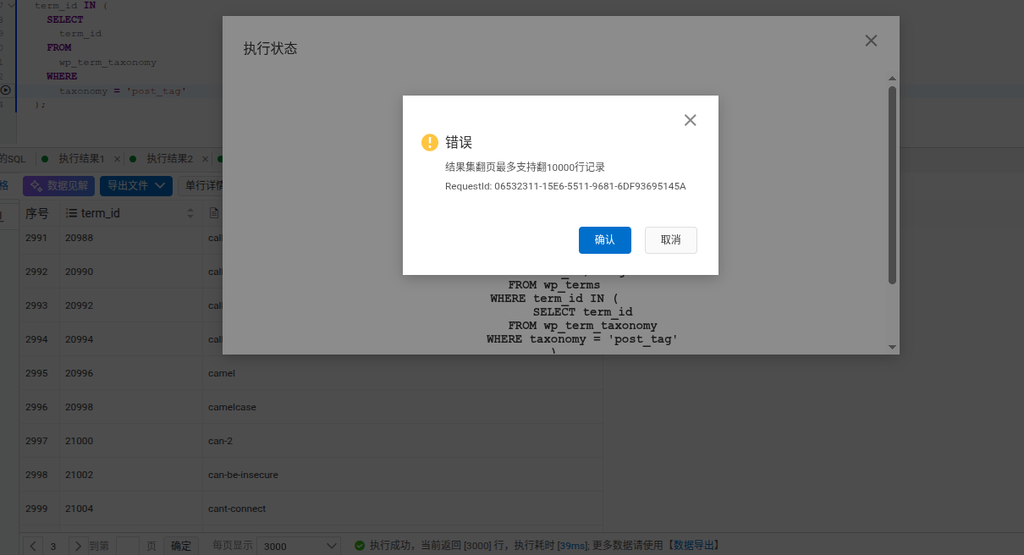Screen dimensions: 1024x555
Task: Select the cell containing camelcase
Action: (x=402, y=407)
